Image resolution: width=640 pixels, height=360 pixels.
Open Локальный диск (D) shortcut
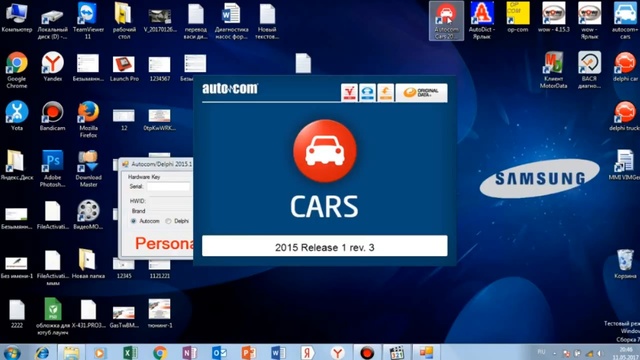(x=53, y=21)
